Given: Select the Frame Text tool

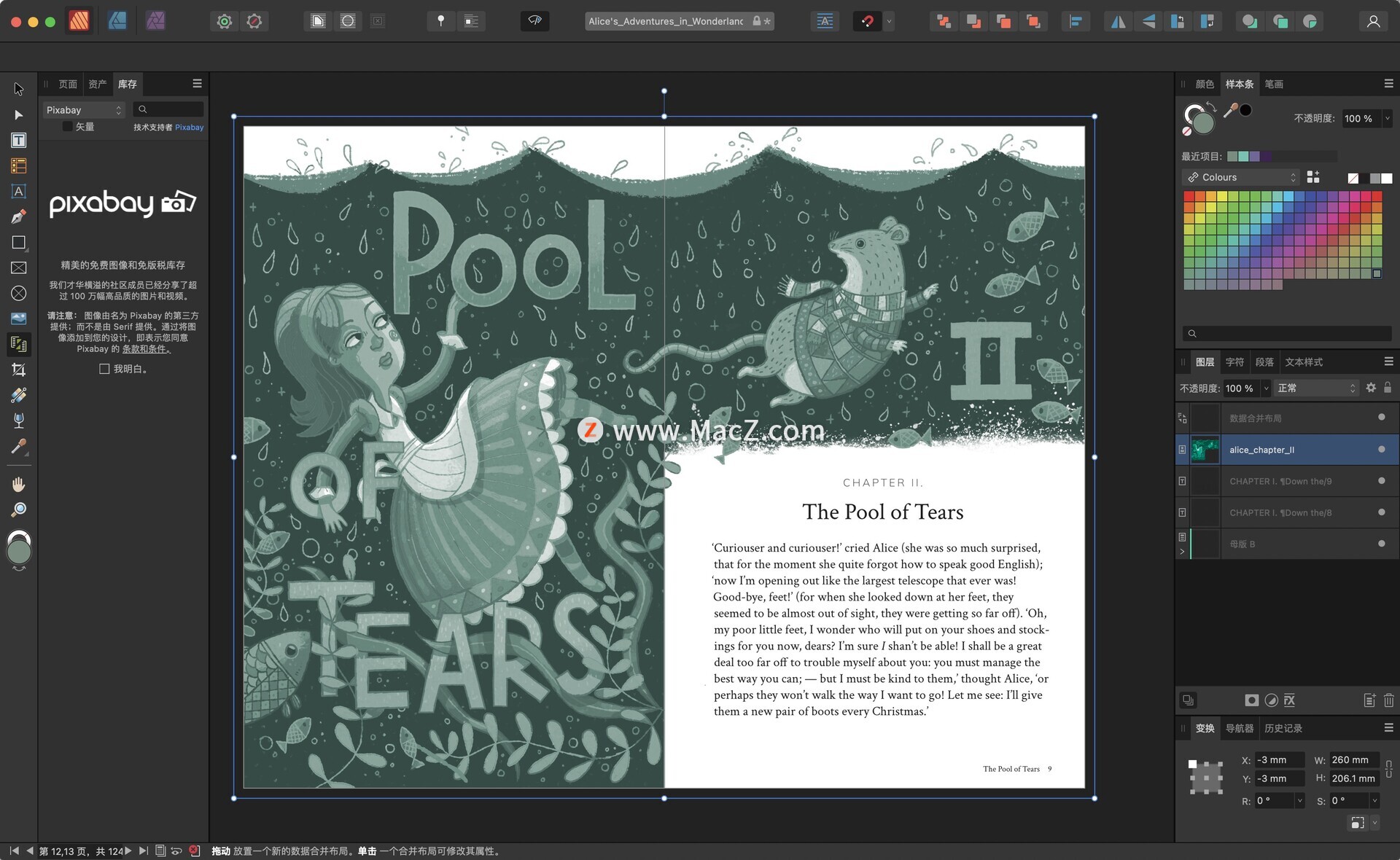Looking at the screenshot, I should (x=19, y=140).
